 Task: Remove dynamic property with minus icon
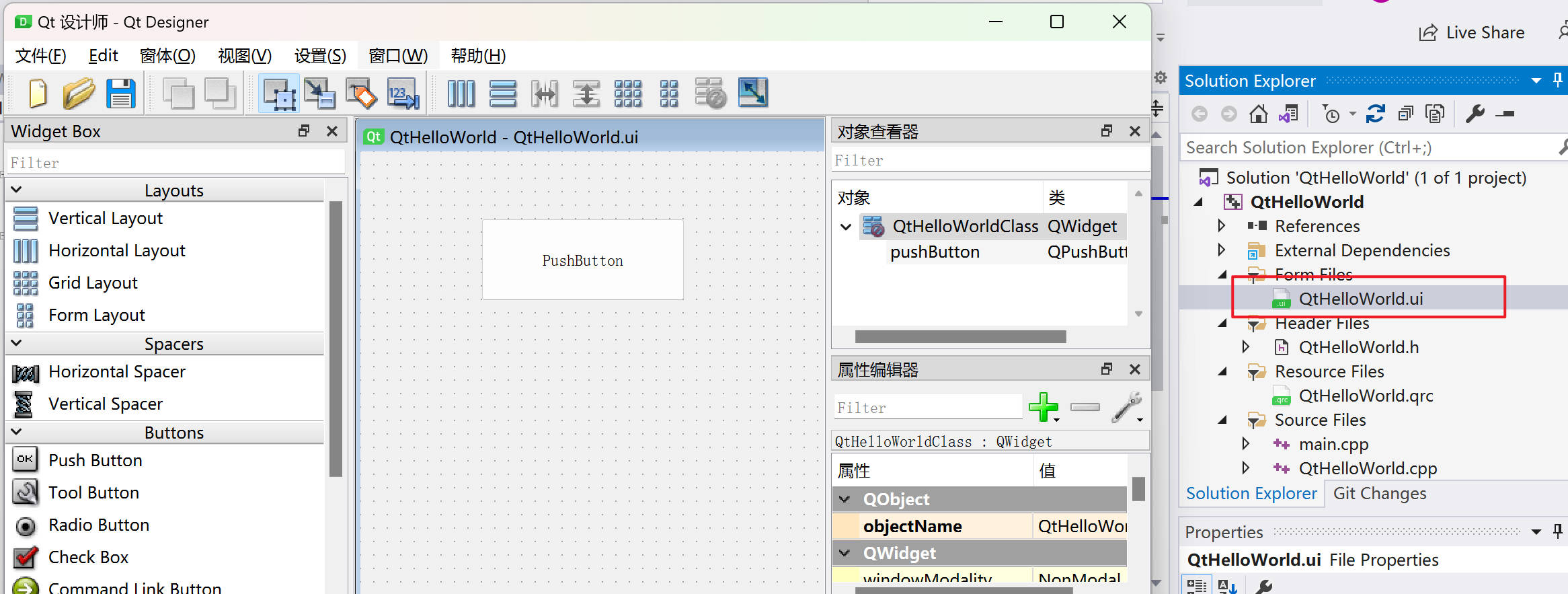(x=1085, y=407)
